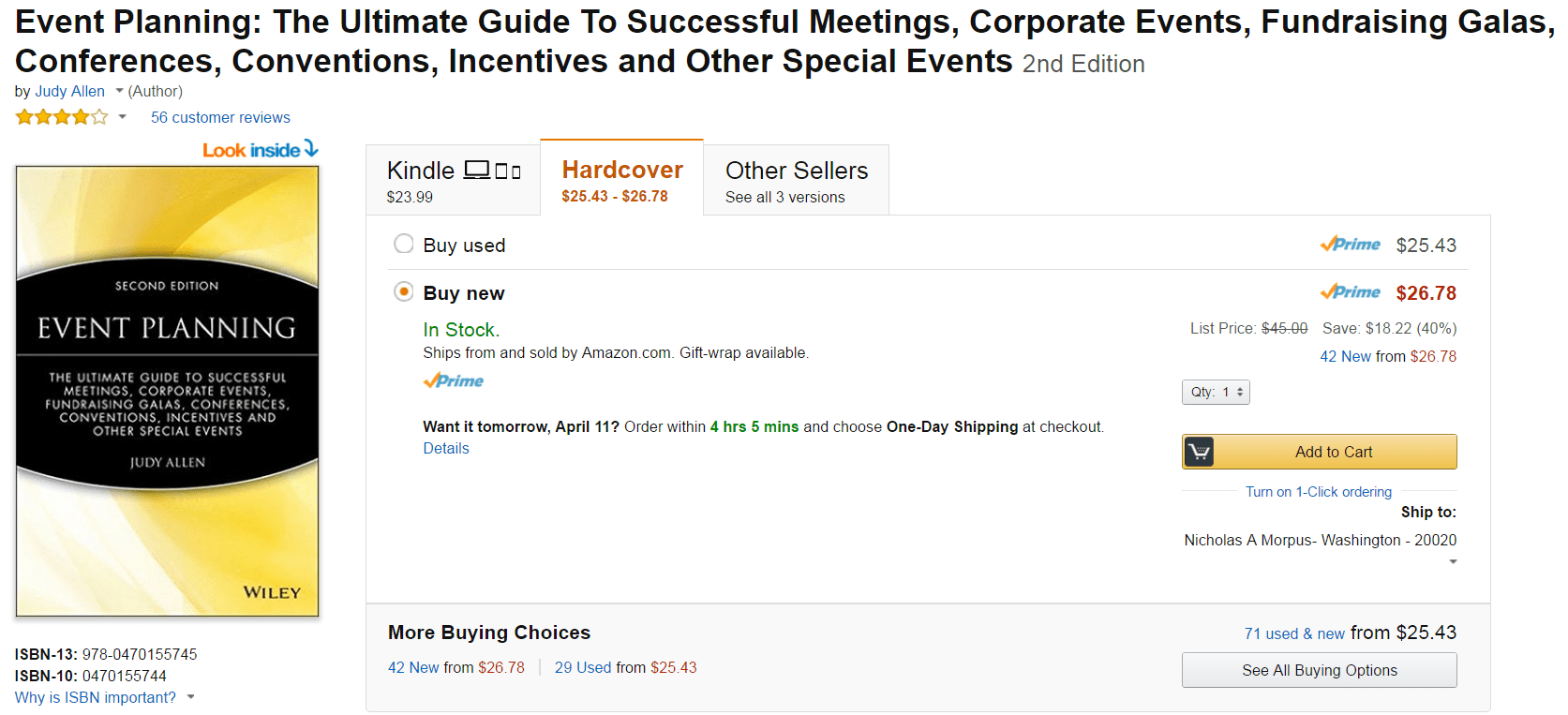This screenshot has width=1568, height=715.
Task: Click the Kindle device icons
Action: click(493, 171)
